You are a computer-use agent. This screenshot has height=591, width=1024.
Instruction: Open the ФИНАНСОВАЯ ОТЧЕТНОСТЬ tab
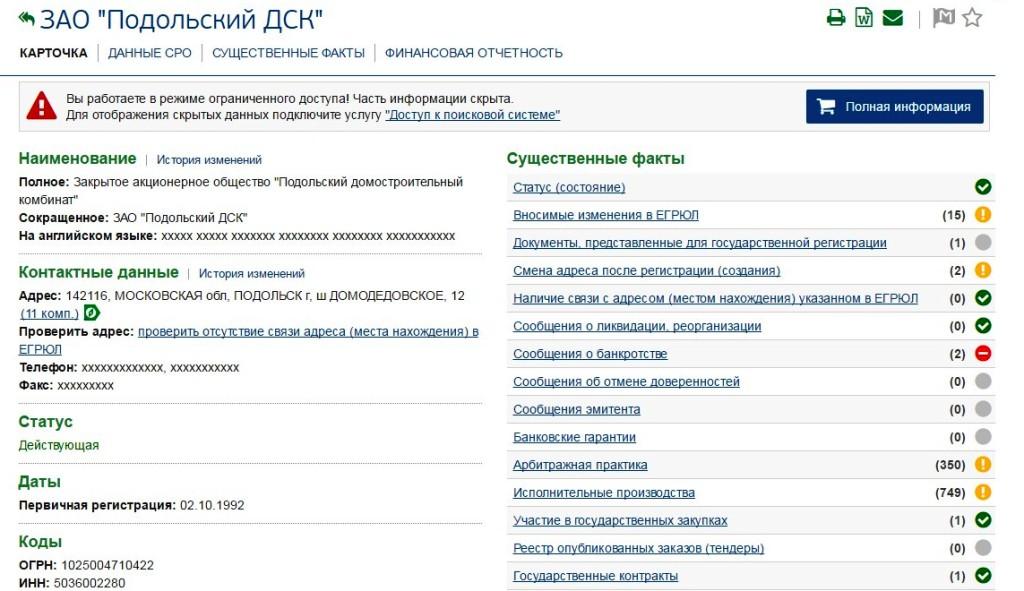pyautogui.click(x=473, y=53)
